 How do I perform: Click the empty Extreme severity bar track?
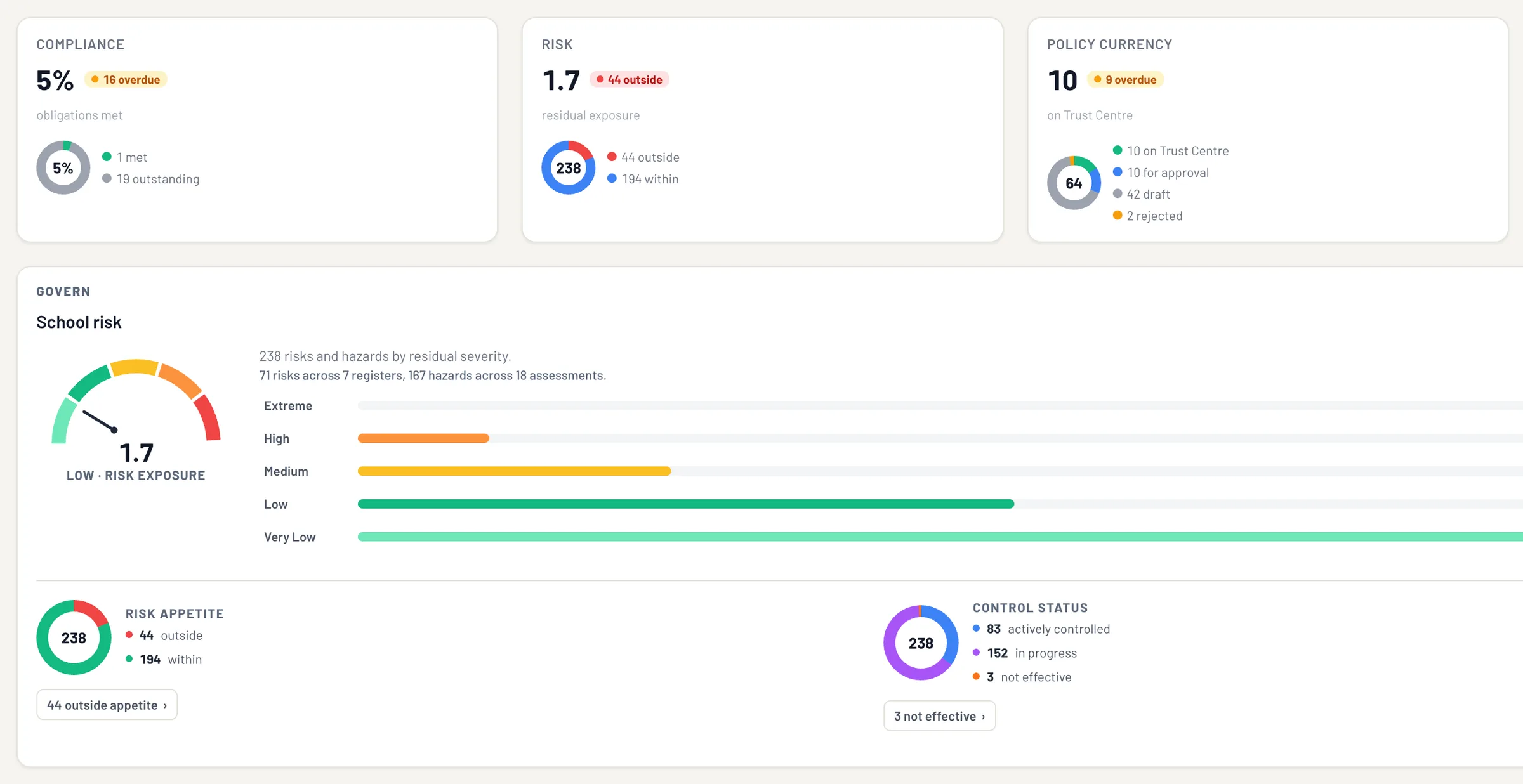pyautogui.click(x=940, y=405)
